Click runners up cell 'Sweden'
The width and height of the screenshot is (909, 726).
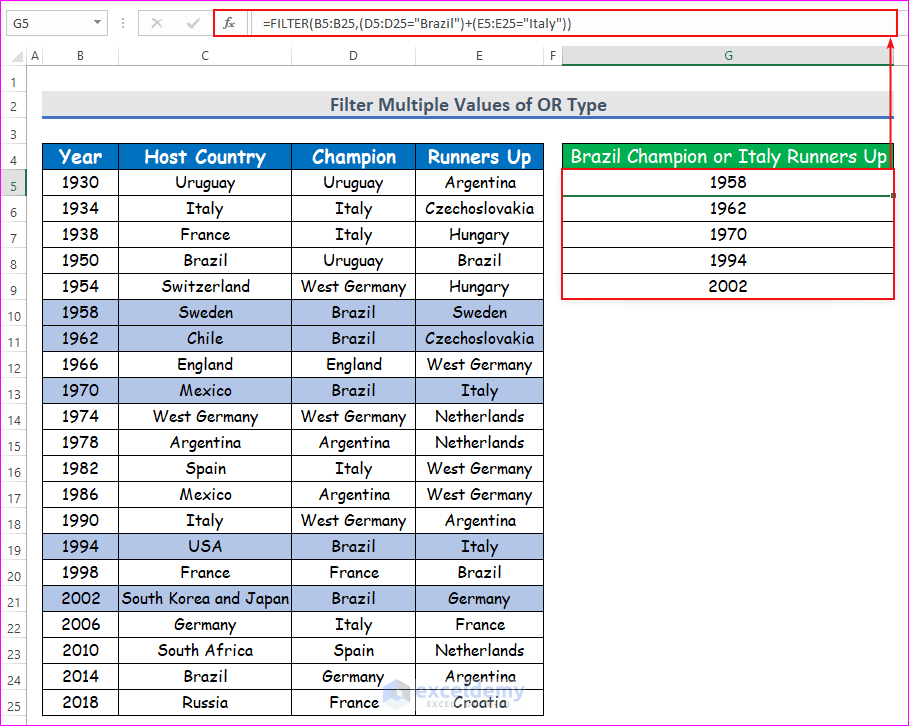[x=479, y=313]
